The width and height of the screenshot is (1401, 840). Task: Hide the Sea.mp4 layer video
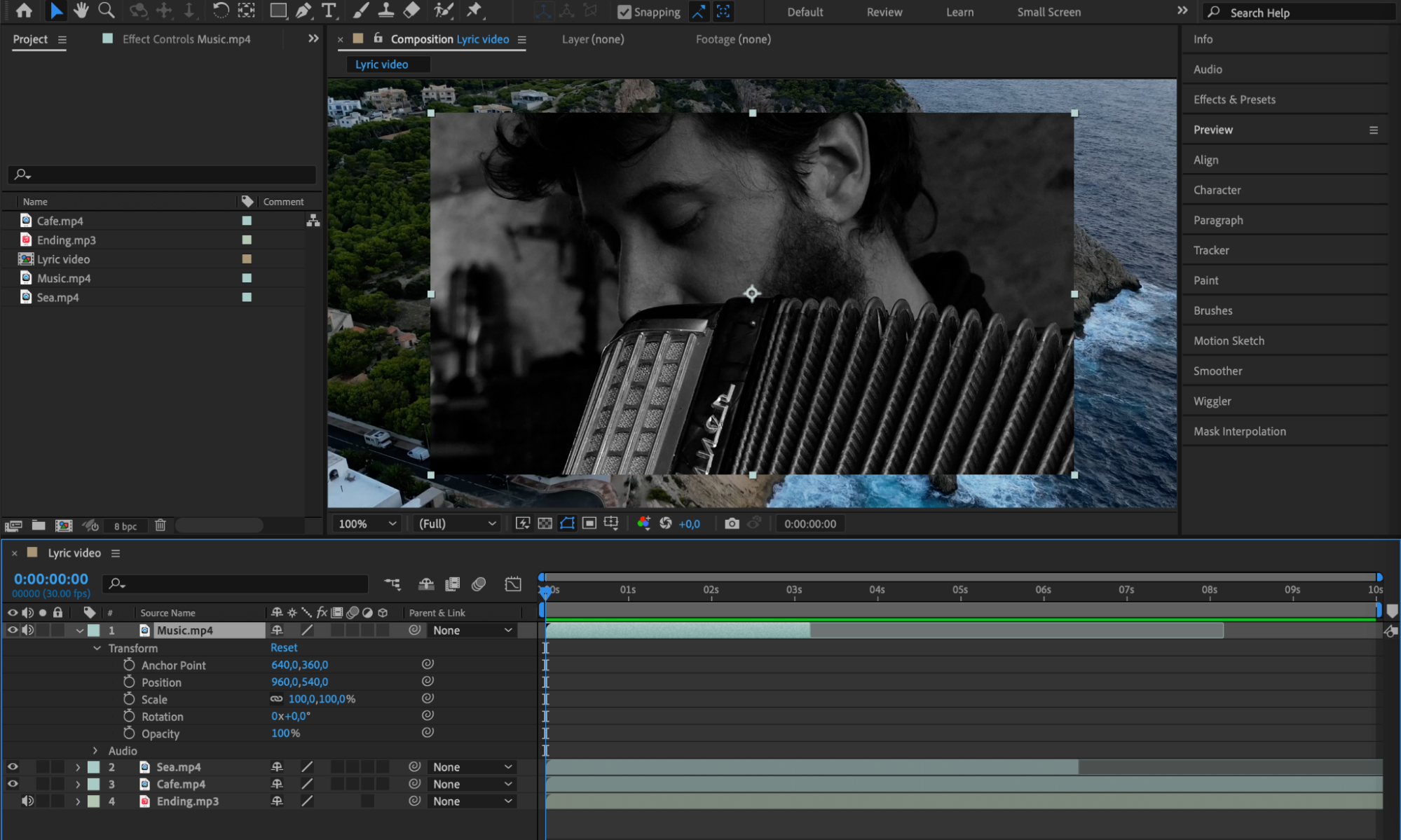(13, 767)
